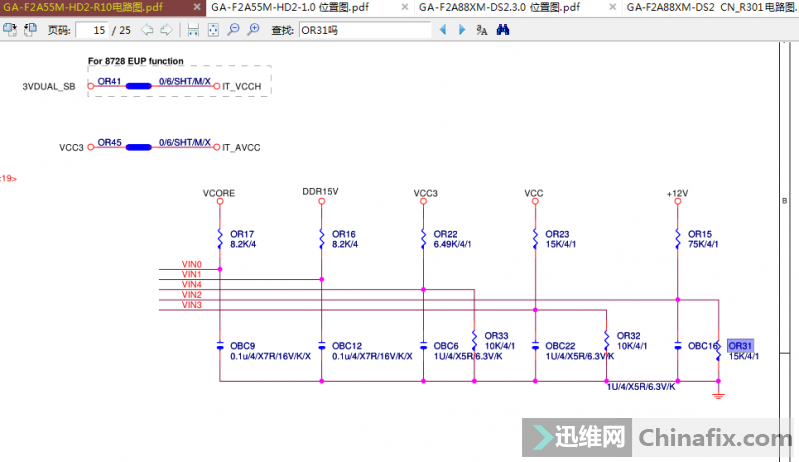This screenshot has width=799, height=462.
Task: Click the OR22 resistor label
Action: (x=445, y=234)
